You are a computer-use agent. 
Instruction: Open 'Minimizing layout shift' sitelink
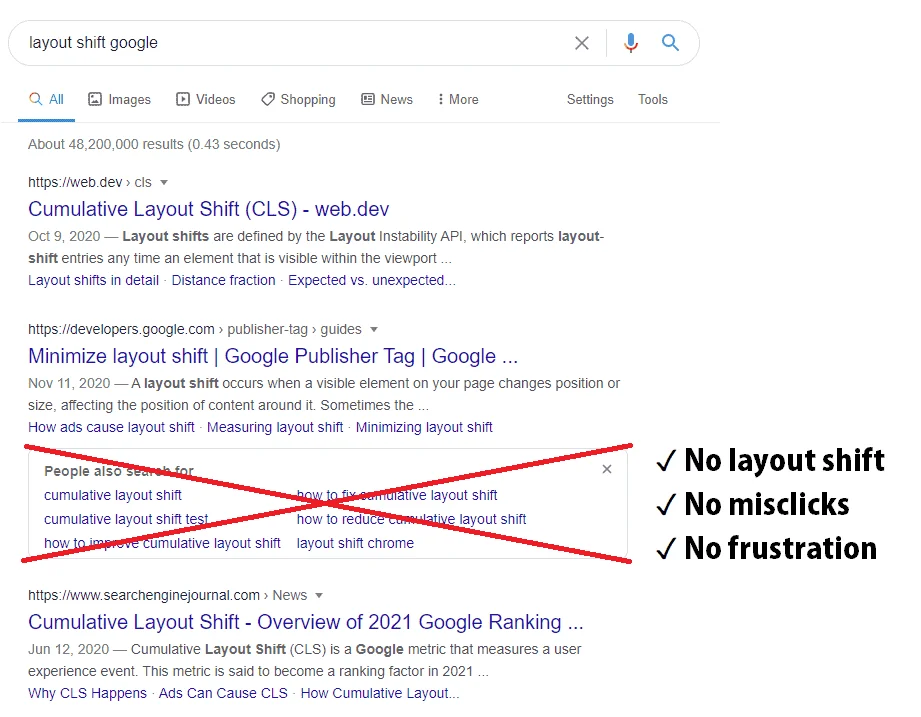[x=424, y=427]
